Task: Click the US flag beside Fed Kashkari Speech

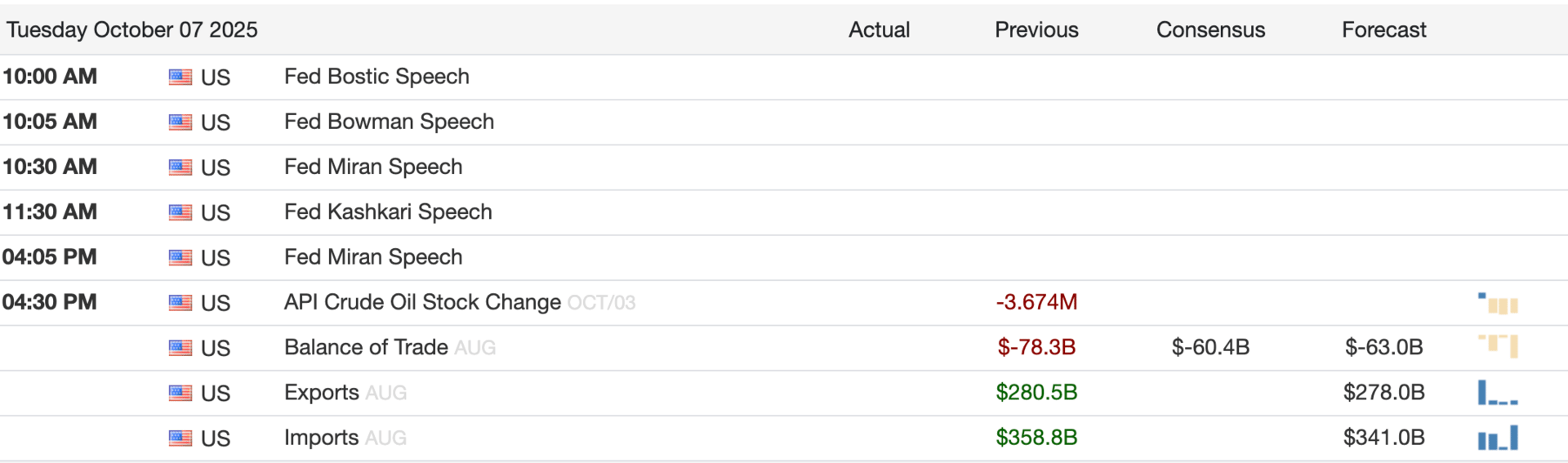Action: [x=180, y=213]
